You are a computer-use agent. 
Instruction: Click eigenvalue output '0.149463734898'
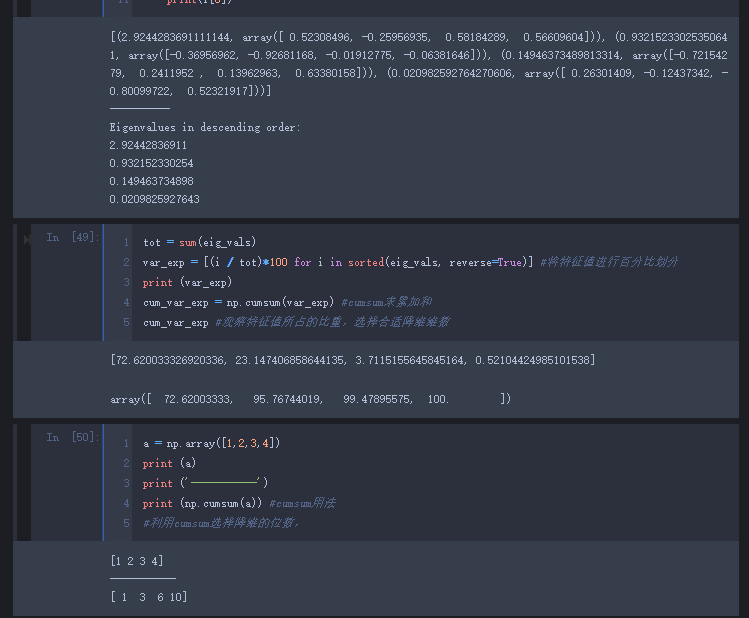[151, 181]
